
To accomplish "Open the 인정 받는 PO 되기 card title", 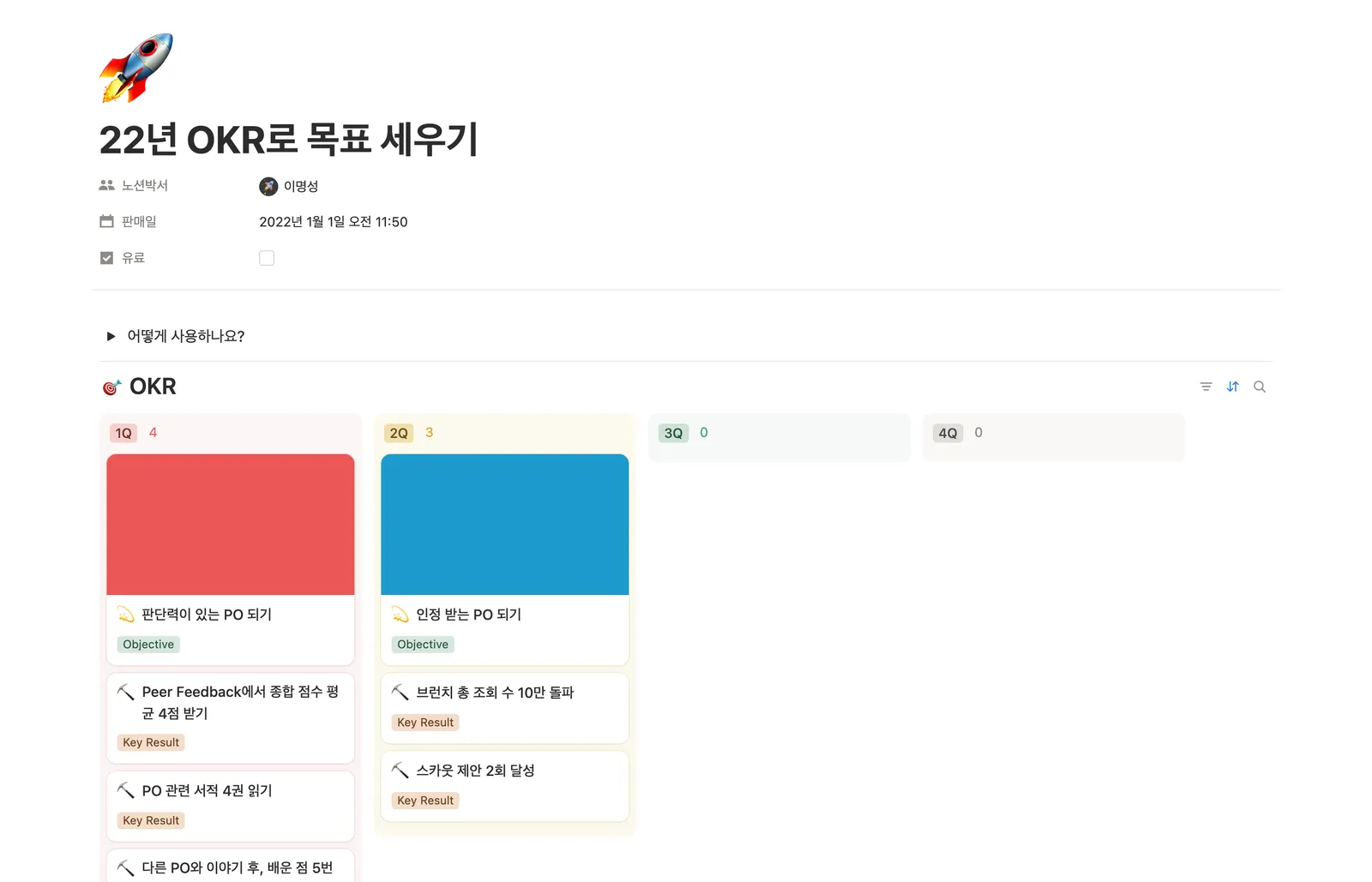I will [x=468, y=615].
